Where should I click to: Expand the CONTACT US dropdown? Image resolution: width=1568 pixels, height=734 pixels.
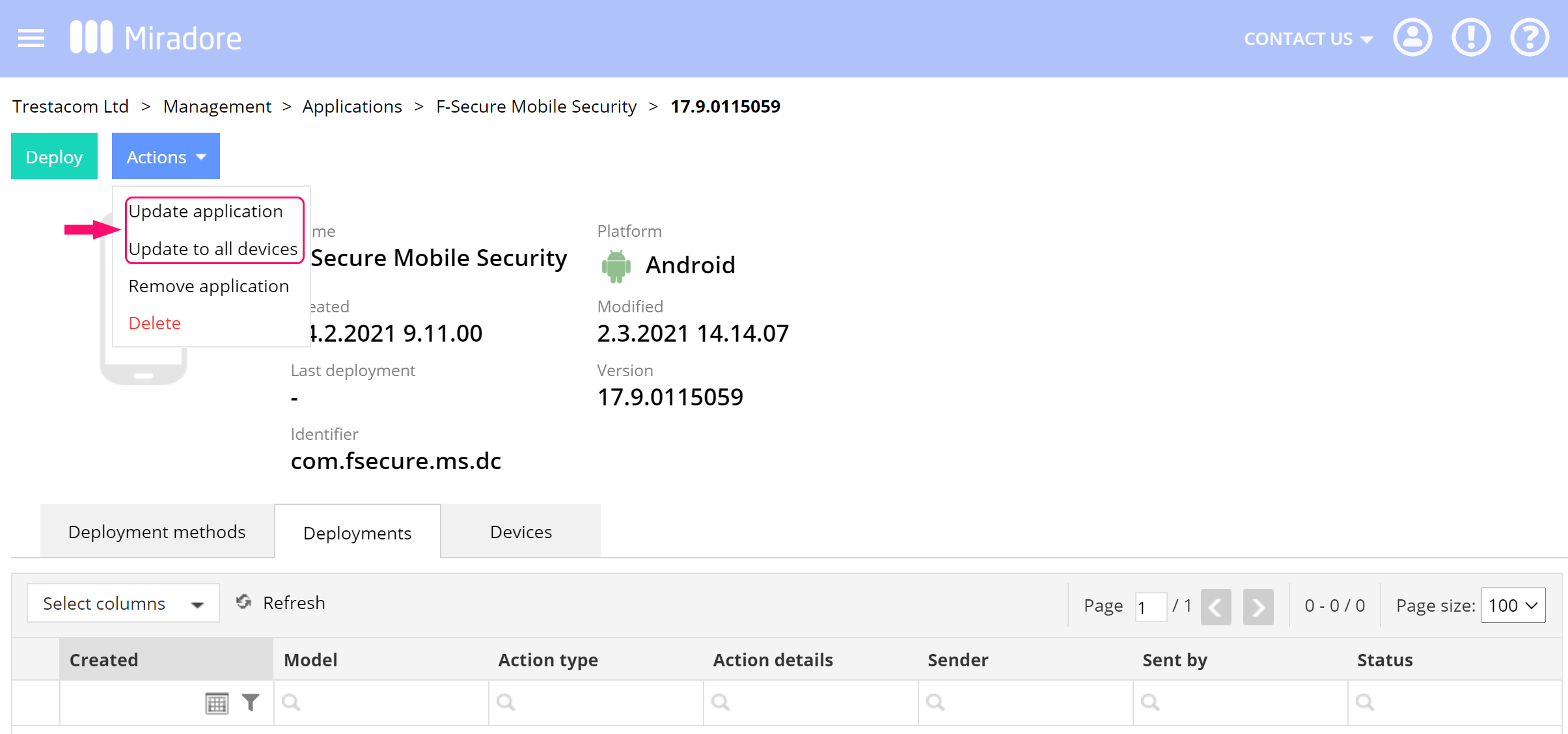click(x=1308, y=39)
